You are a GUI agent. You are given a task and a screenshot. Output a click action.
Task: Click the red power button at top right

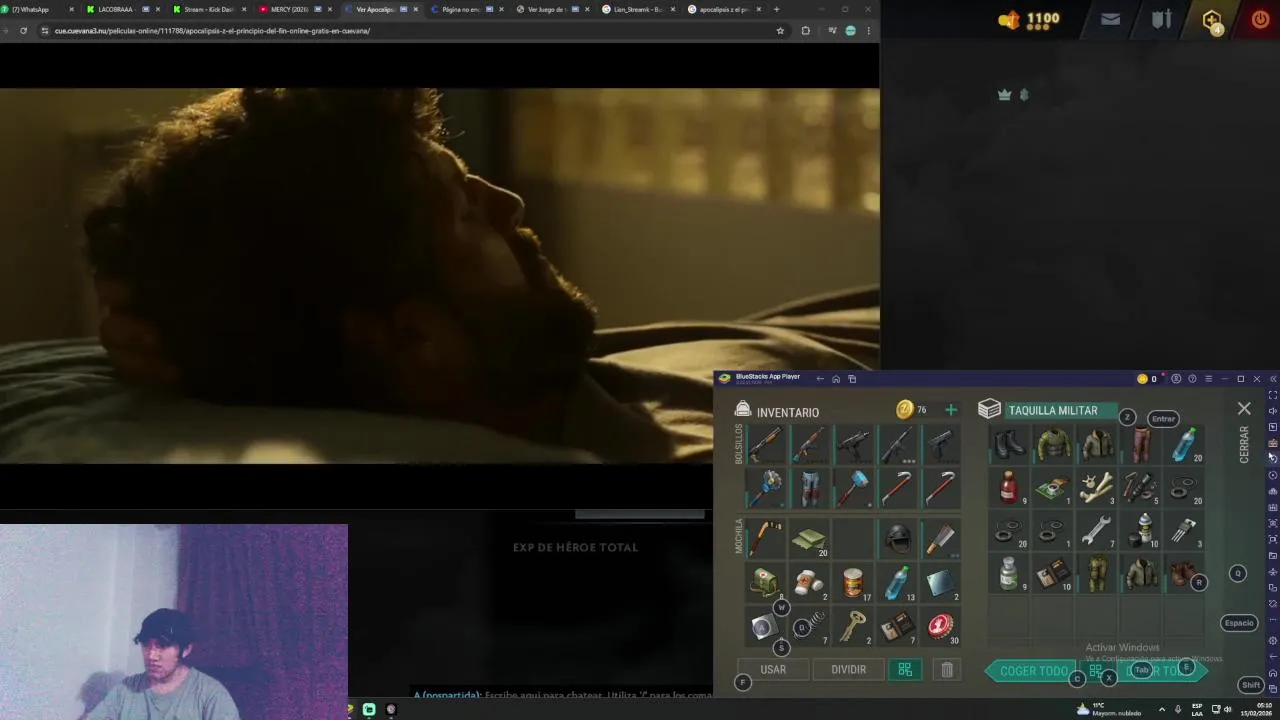tap(1260, 19)
